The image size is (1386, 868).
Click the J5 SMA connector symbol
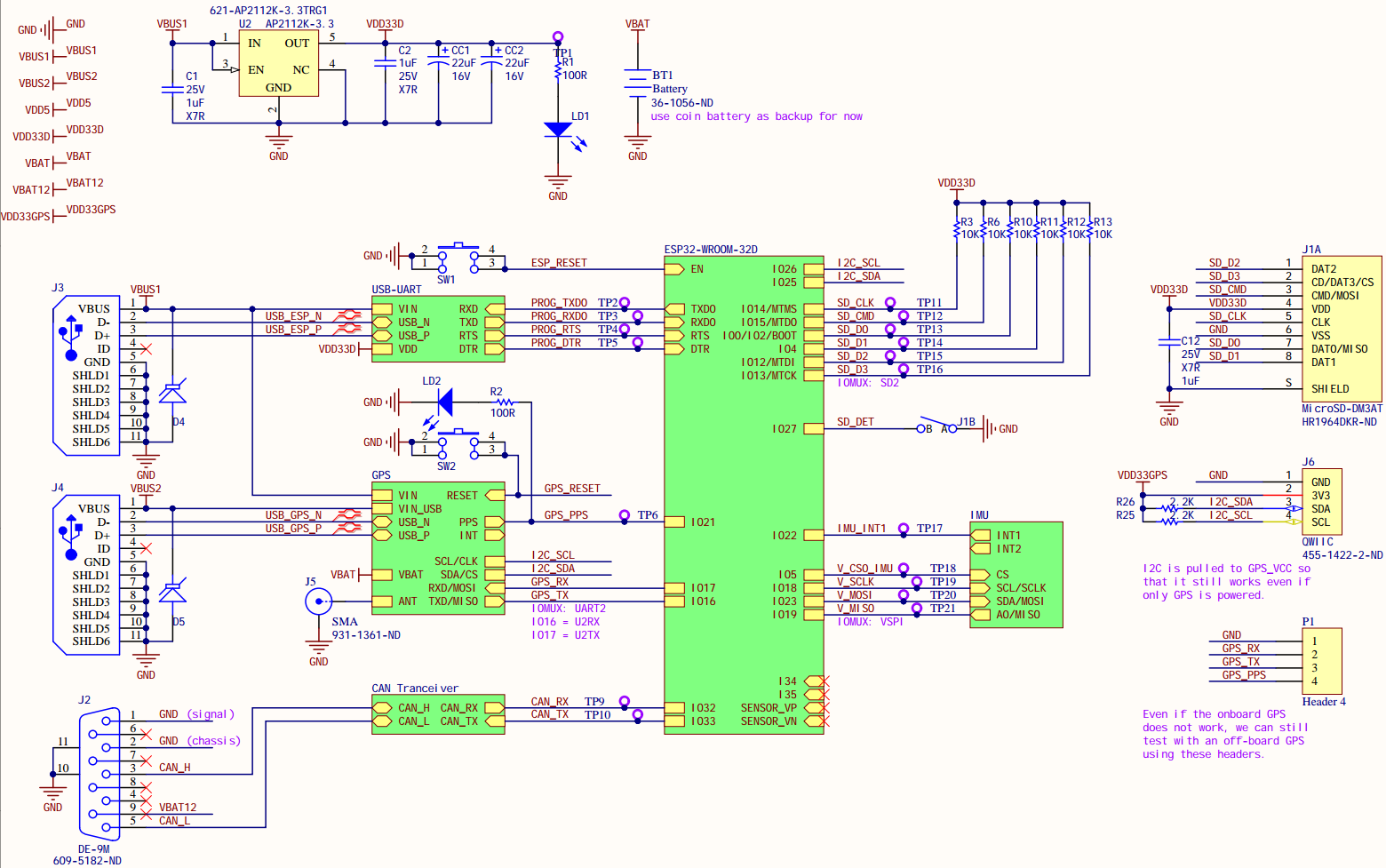(x=318, y=602)
